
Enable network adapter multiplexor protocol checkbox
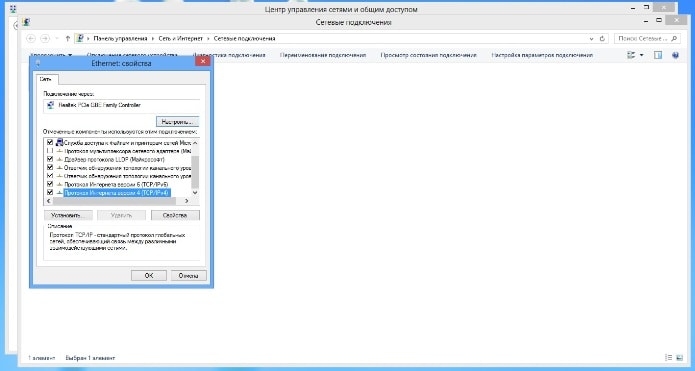point(50,151)
